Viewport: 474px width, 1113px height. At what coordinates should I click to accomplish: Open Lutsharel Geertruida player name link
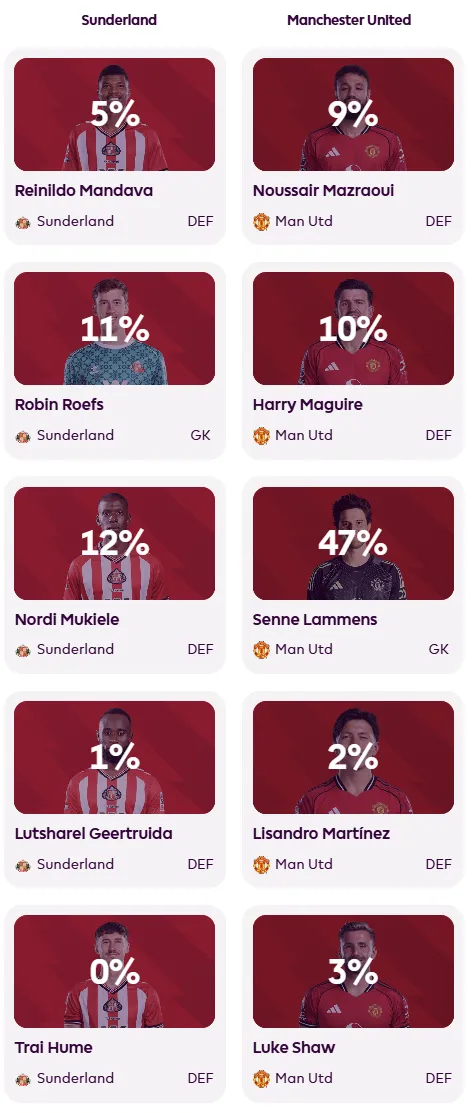point(94,833)
